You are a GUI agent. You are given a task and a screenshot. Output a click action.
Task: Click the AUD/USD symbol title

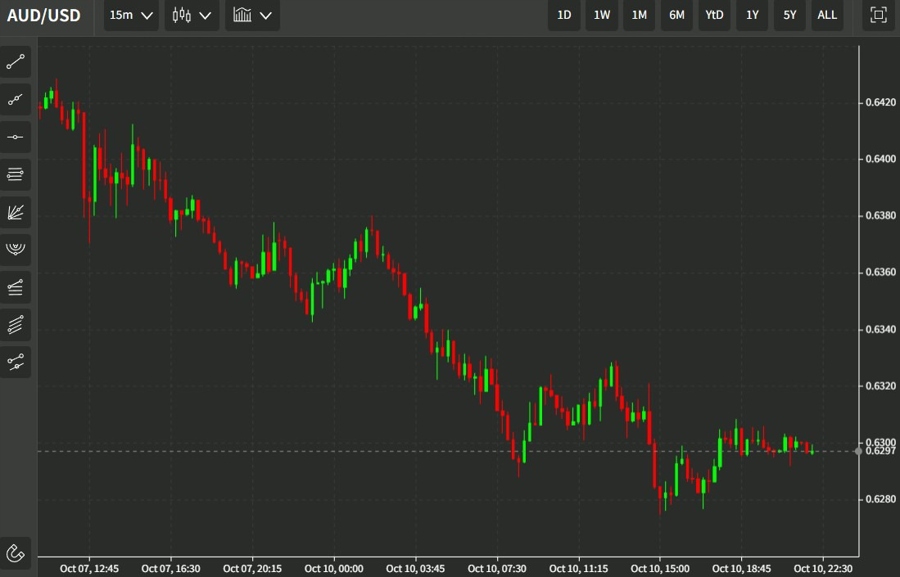point(44,15)
